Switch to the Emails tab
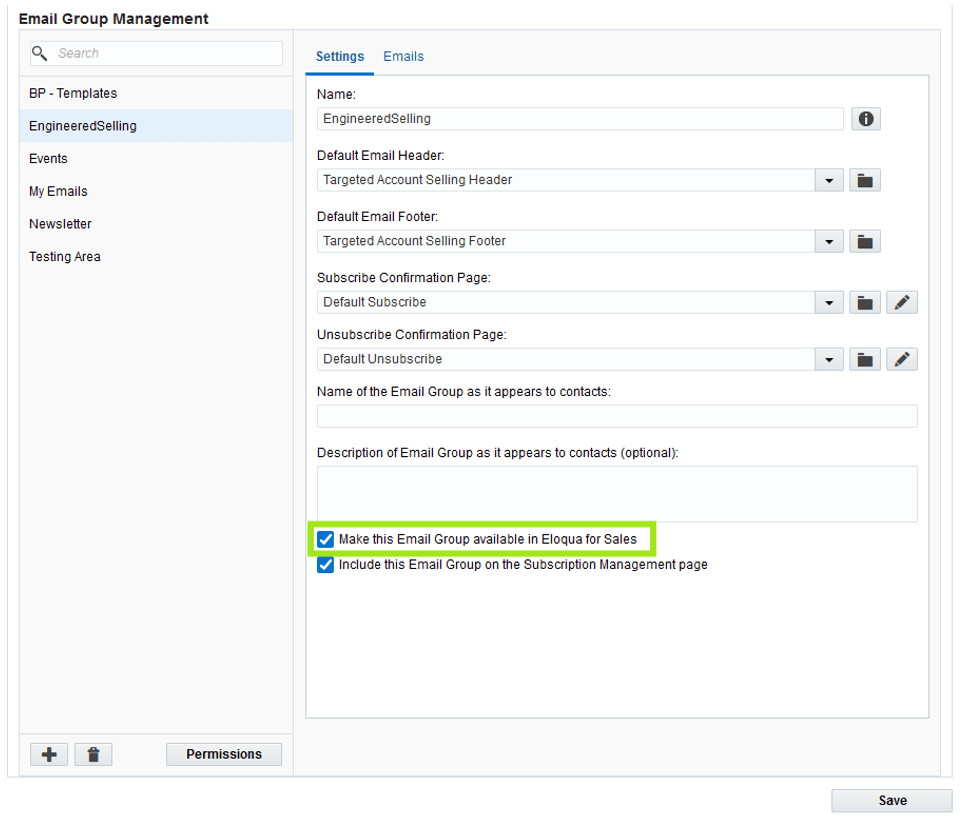This screenshot has width=960, height=823. coord(403,56)
